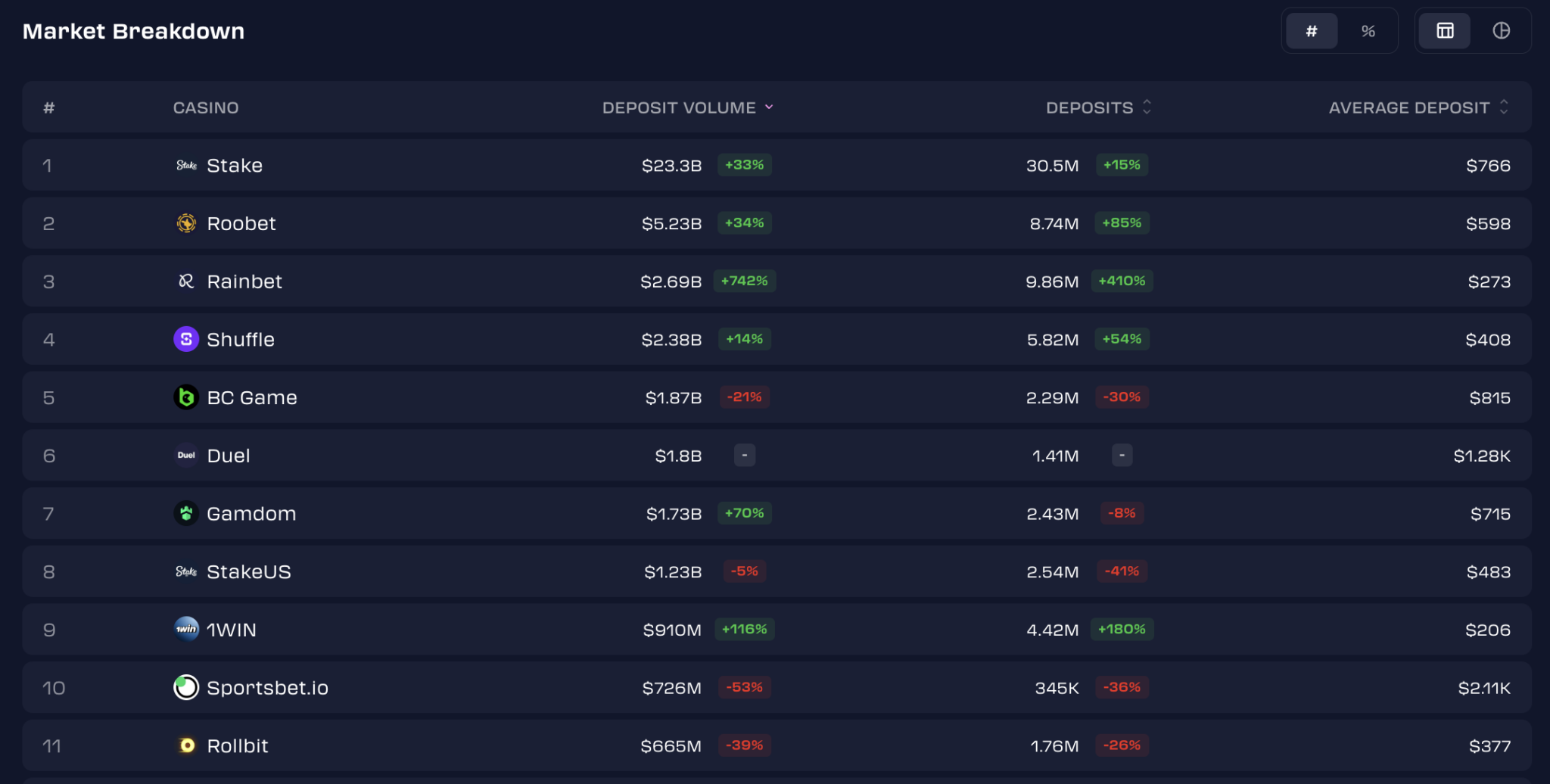This screenshot has width=1550, height=784.
Task: Click the Stake casino logo icon
Action: 186,166
